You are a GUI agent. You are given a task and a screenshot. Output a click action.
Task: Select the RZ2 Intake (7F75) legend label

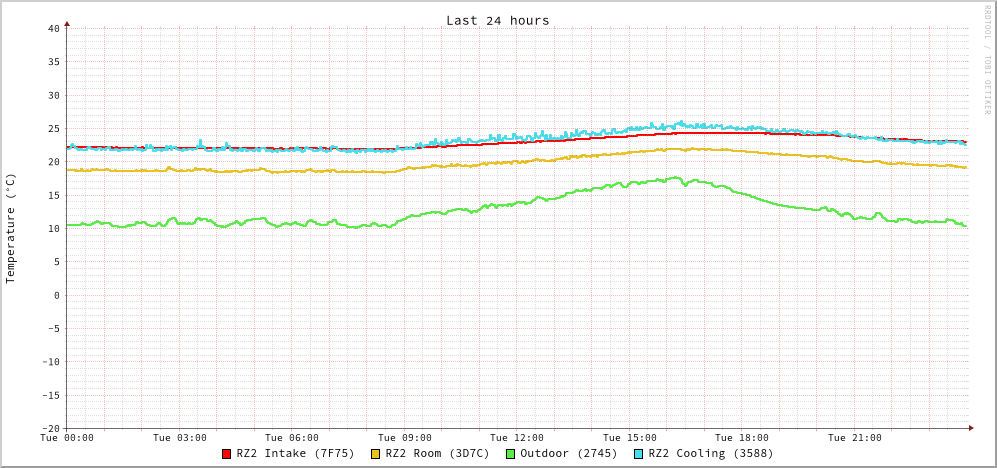pyautogui.click(x=295, y=454)
